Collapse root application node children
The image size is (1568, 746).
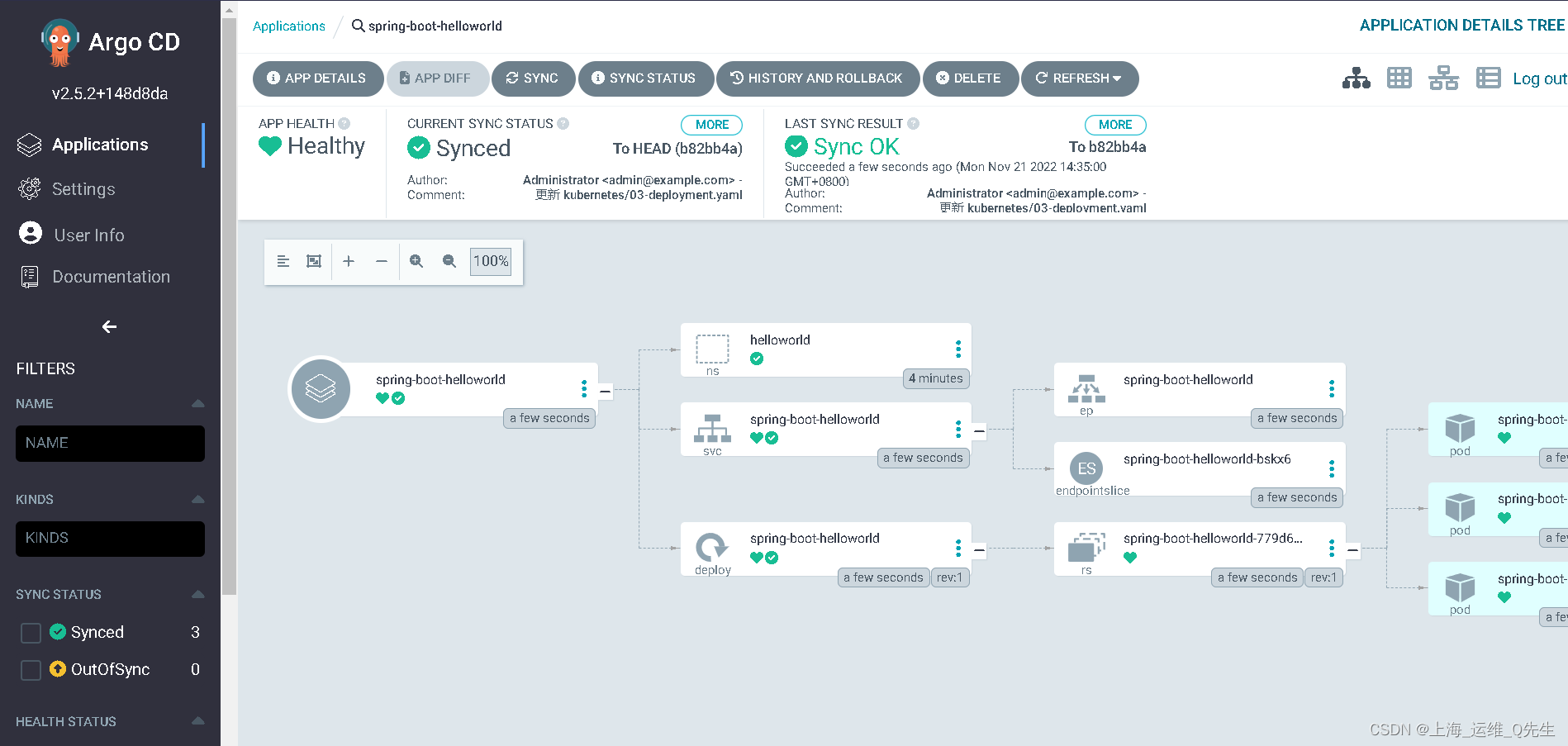606,392
